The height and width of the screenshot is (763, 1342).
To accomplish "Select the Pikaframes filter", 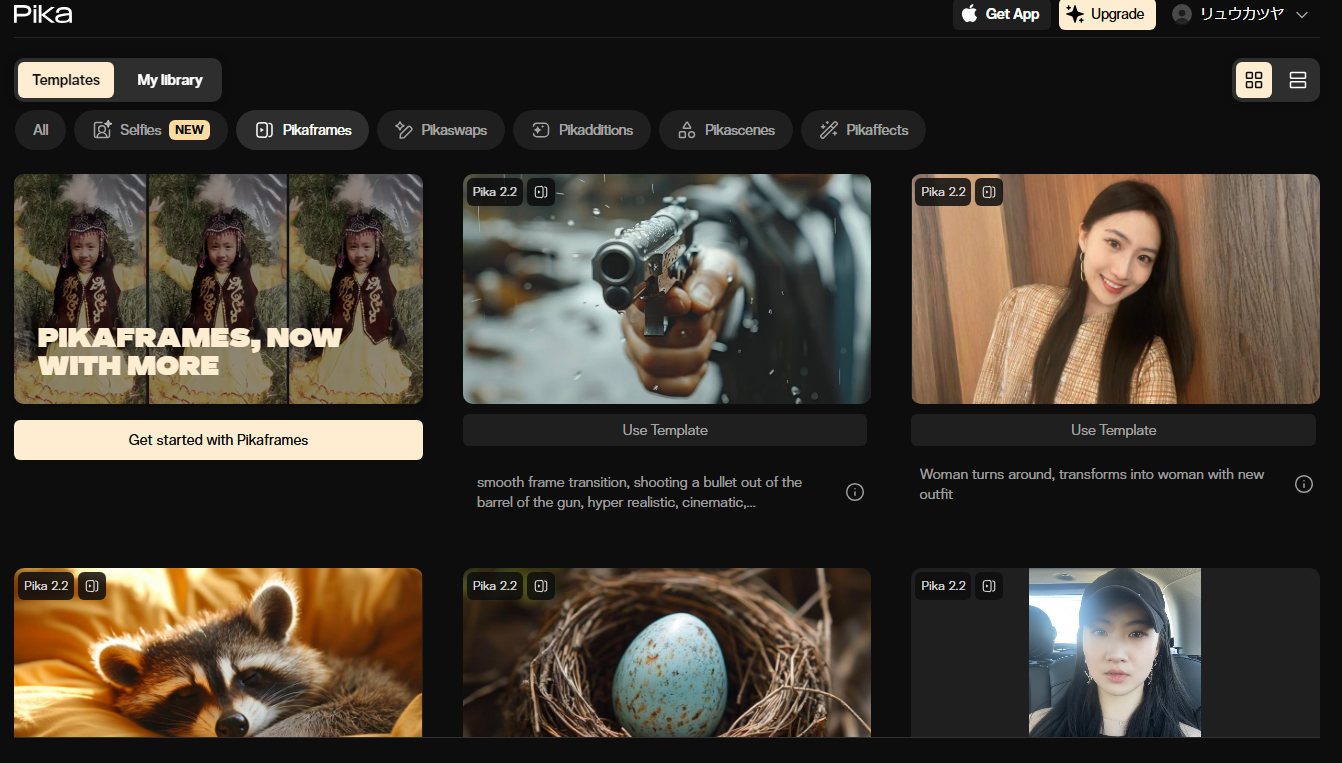I will 302,130.
